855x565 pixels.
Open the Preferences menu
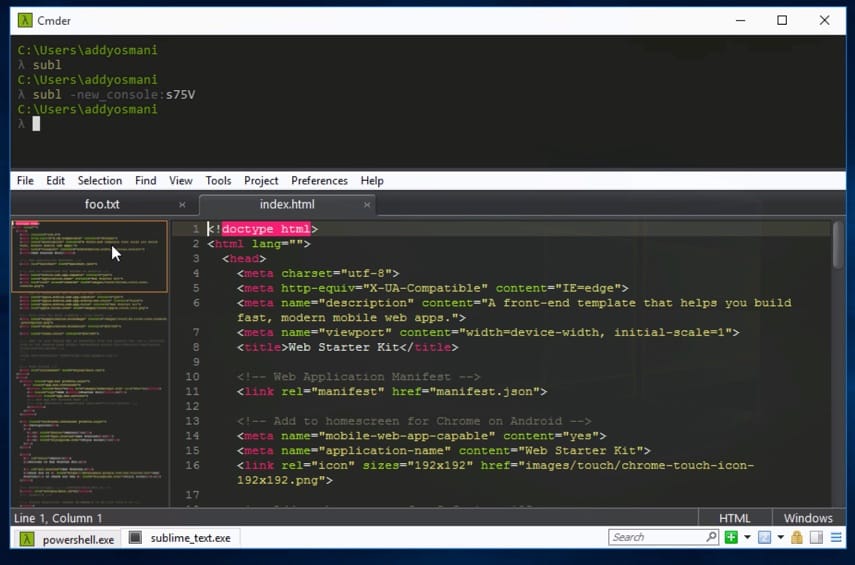[x=319, y=181]
